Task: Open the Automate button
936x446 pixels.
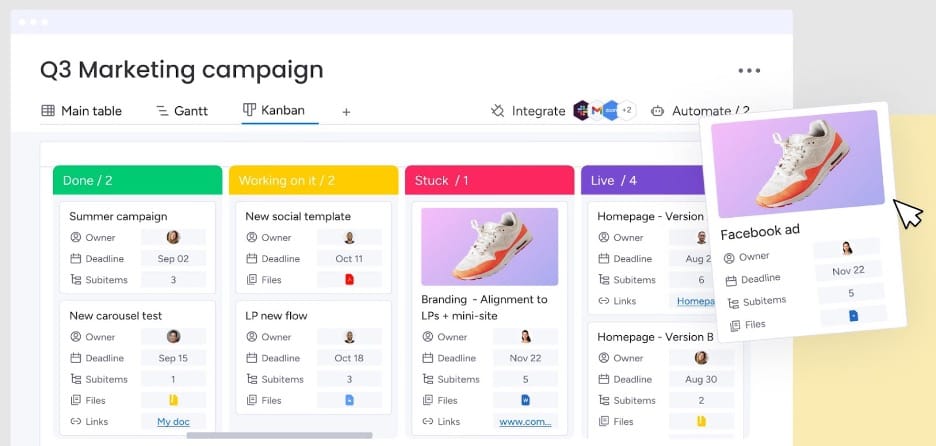Action: (700, 111)
